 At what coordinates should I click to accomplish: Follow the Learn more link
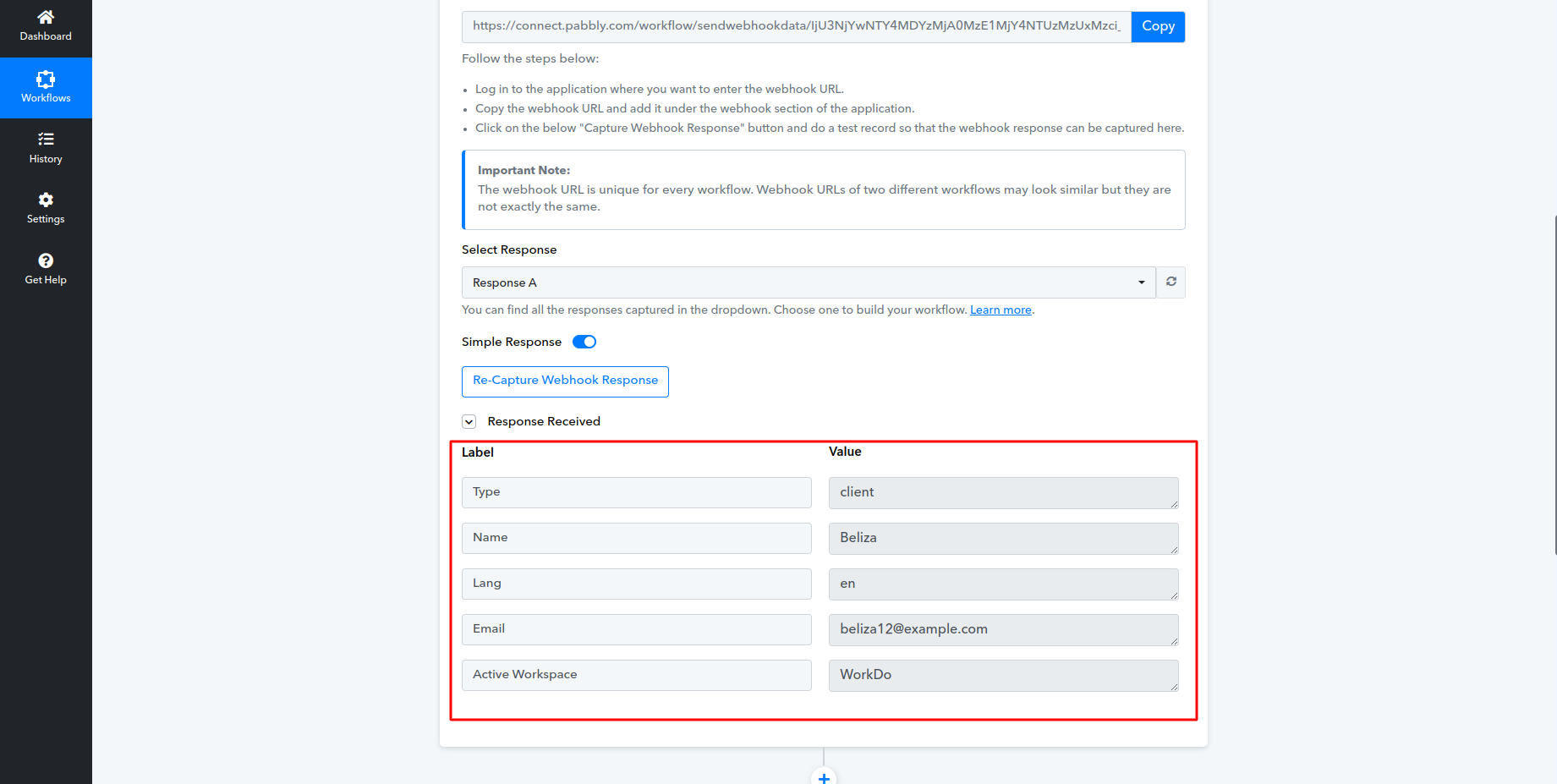click(1001, 310)
